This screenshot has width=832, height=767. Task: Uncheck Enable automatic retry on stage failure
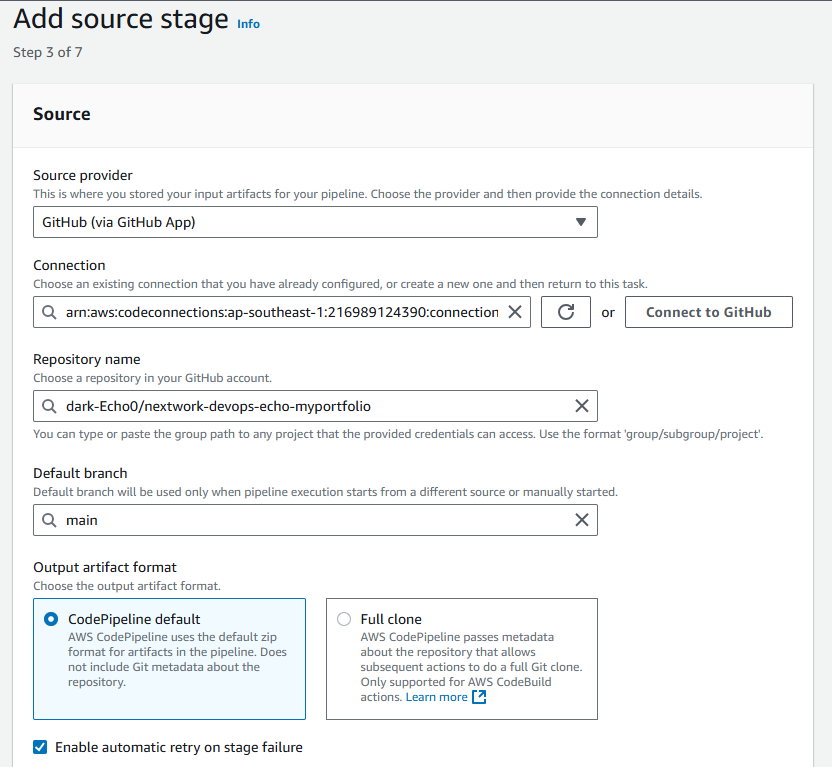tap(40, 747)
